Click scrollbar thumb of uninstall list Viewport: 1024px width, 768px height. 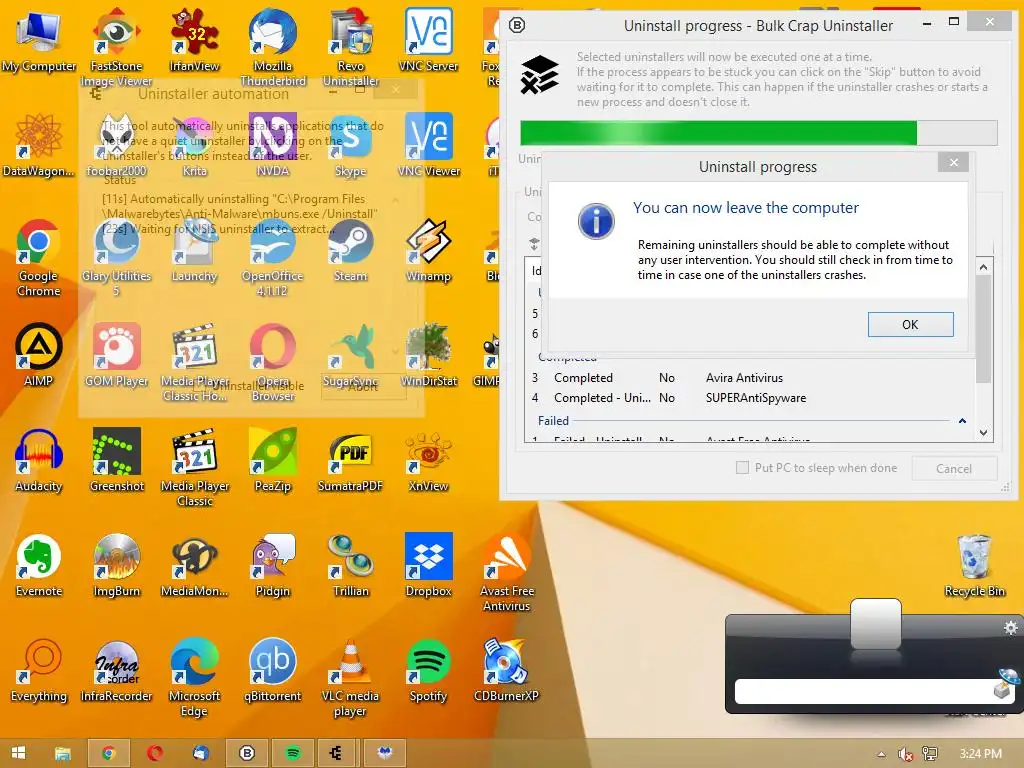click(x=984, y=330)
